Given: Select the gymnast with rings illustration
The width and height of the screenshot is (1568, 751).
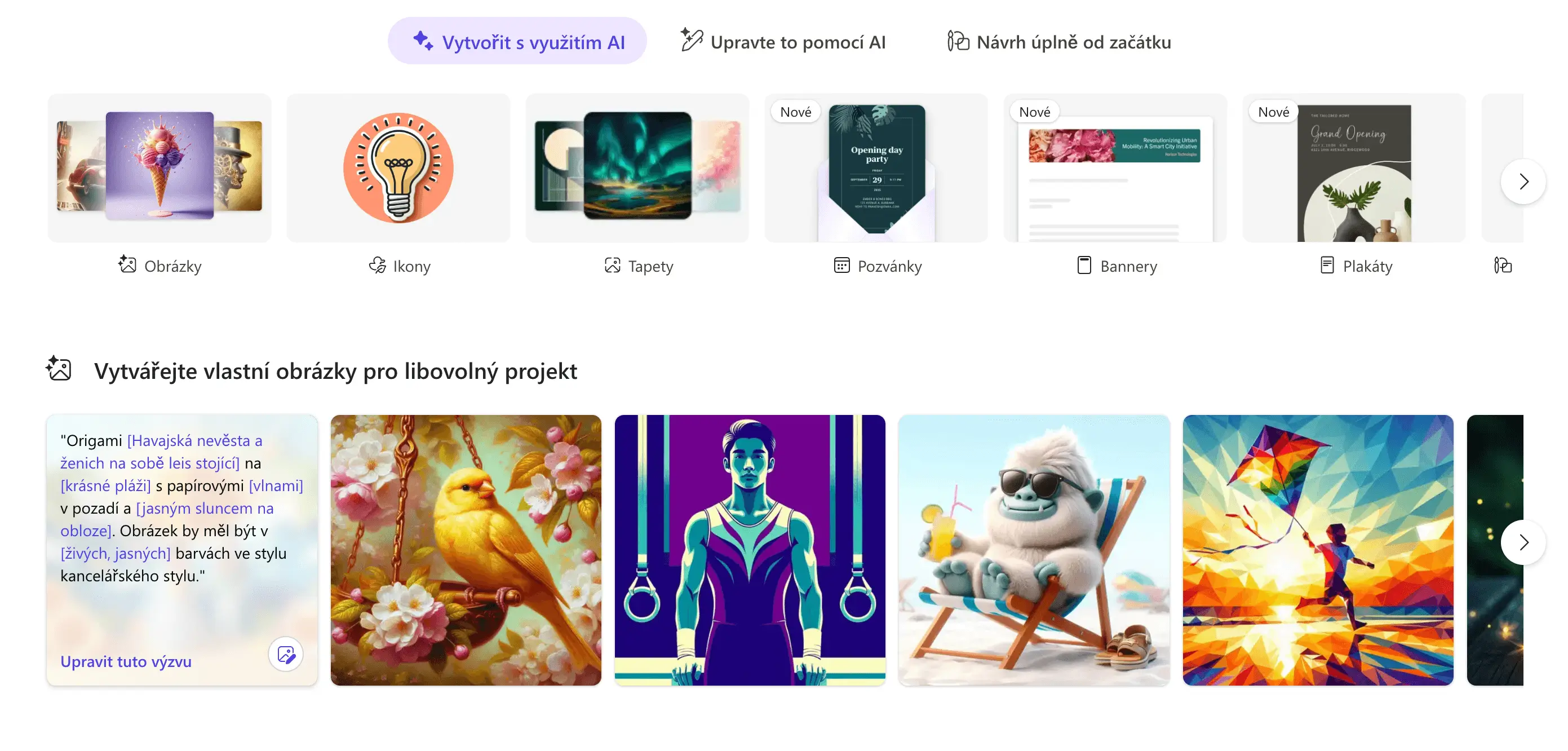Looking at the screenshot, I should [x=750, y=550].
